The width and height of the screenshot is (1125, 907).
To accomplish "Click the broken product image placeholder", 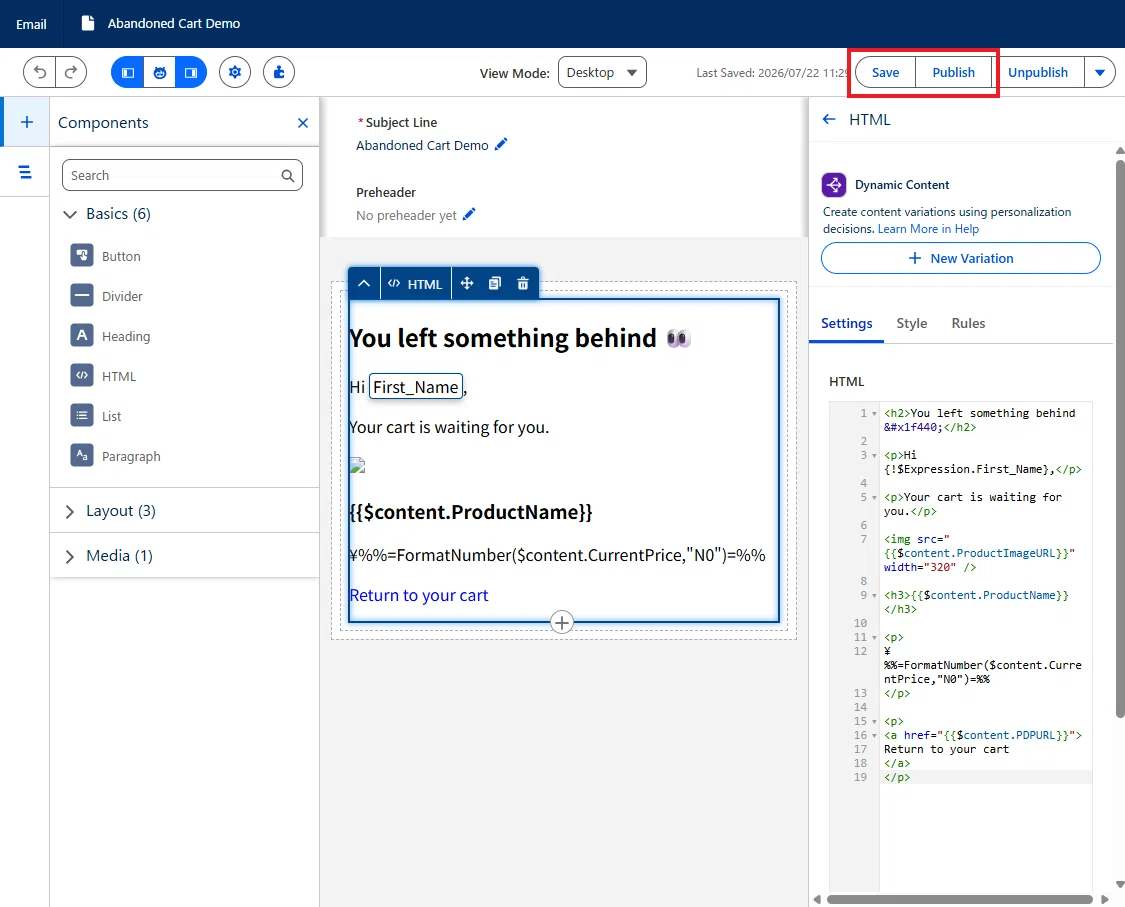I will (x=357, y=465).
